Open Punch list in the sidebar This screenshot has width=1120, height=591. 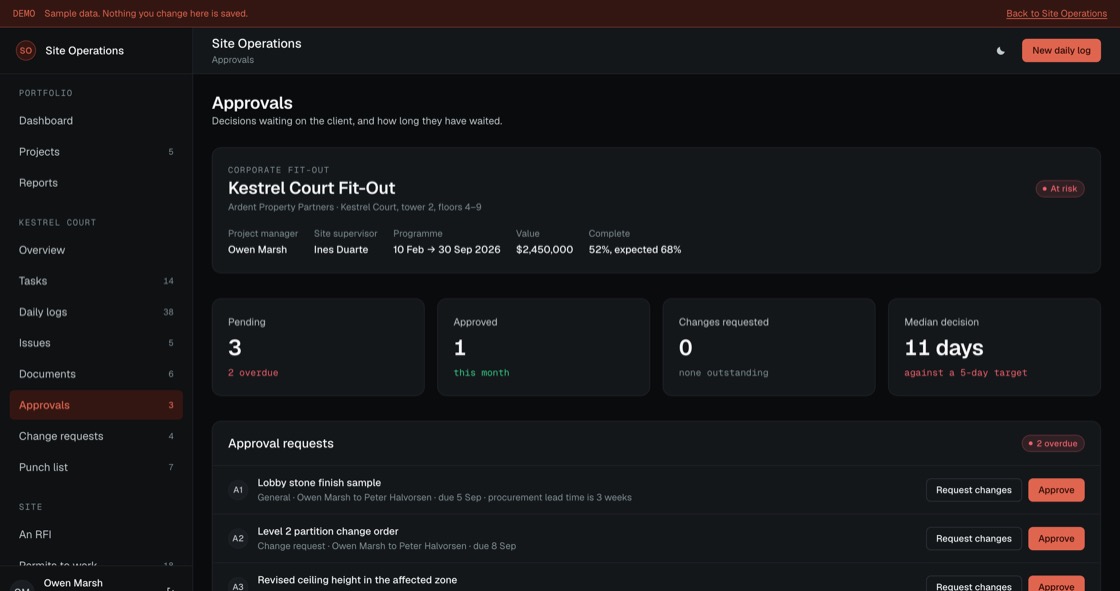pos(96,467)
